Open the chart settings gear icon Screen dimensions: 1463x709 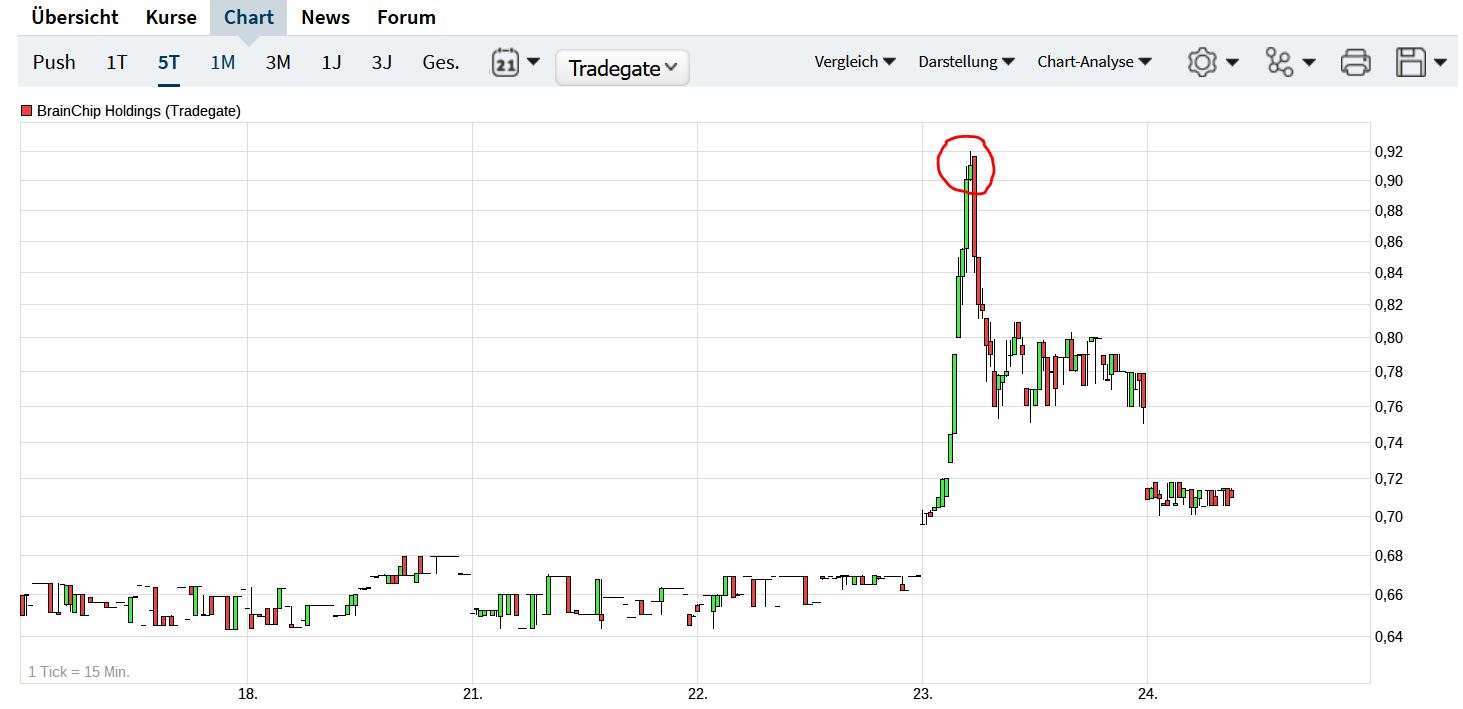click(1204, 61)
